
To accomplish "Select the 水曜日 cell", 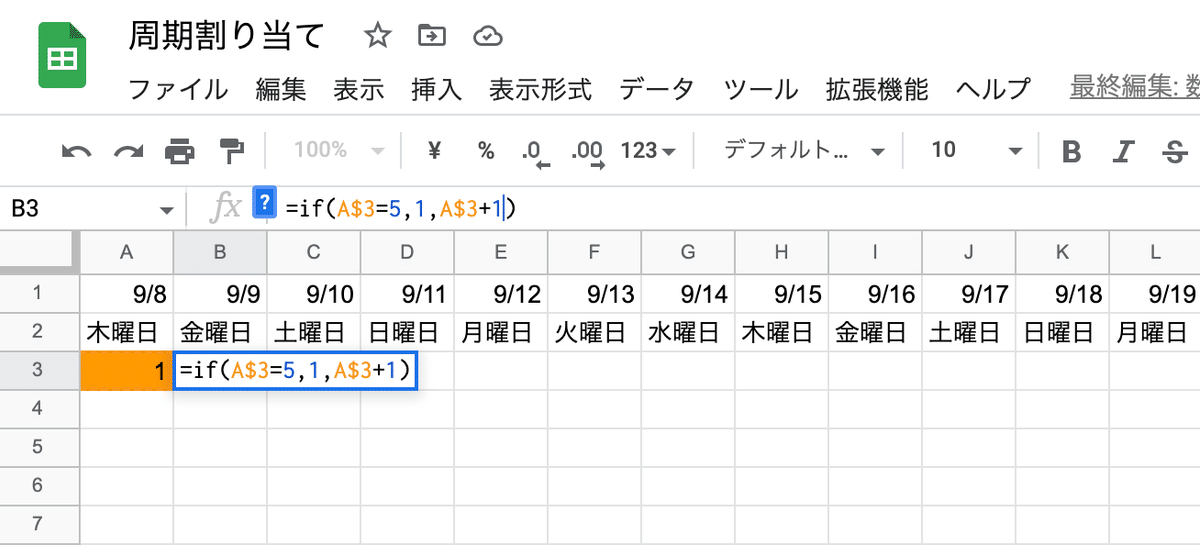I will 688,332.
